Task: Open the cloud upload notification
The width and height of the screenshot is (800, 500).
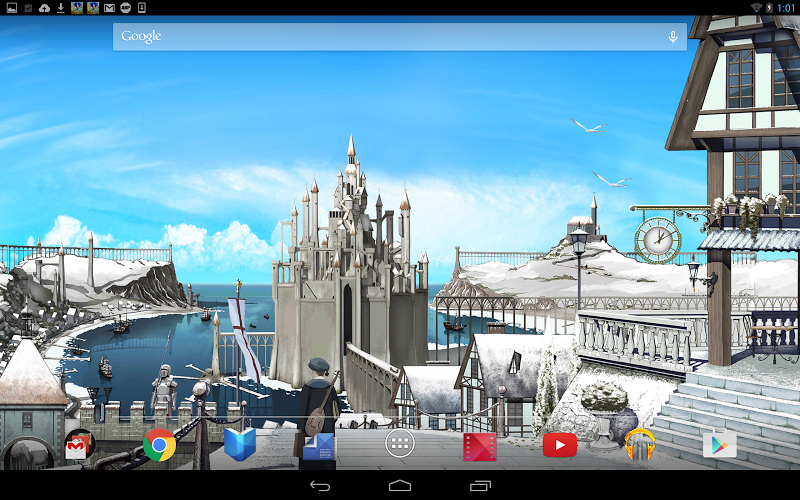Action: (x=44, y=8)
